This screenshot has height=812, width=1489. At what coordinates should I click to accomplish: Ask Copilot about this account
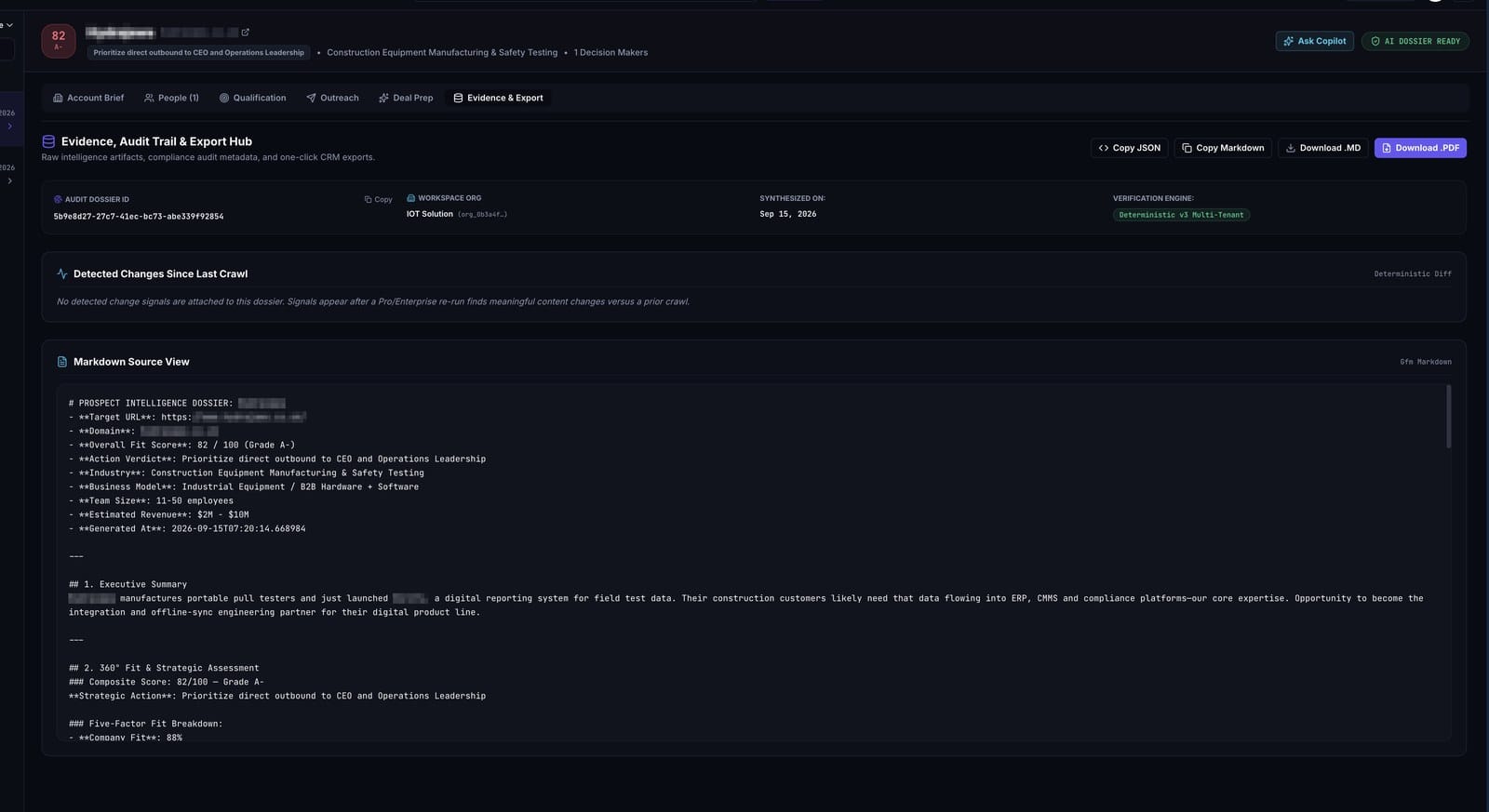1314,41
